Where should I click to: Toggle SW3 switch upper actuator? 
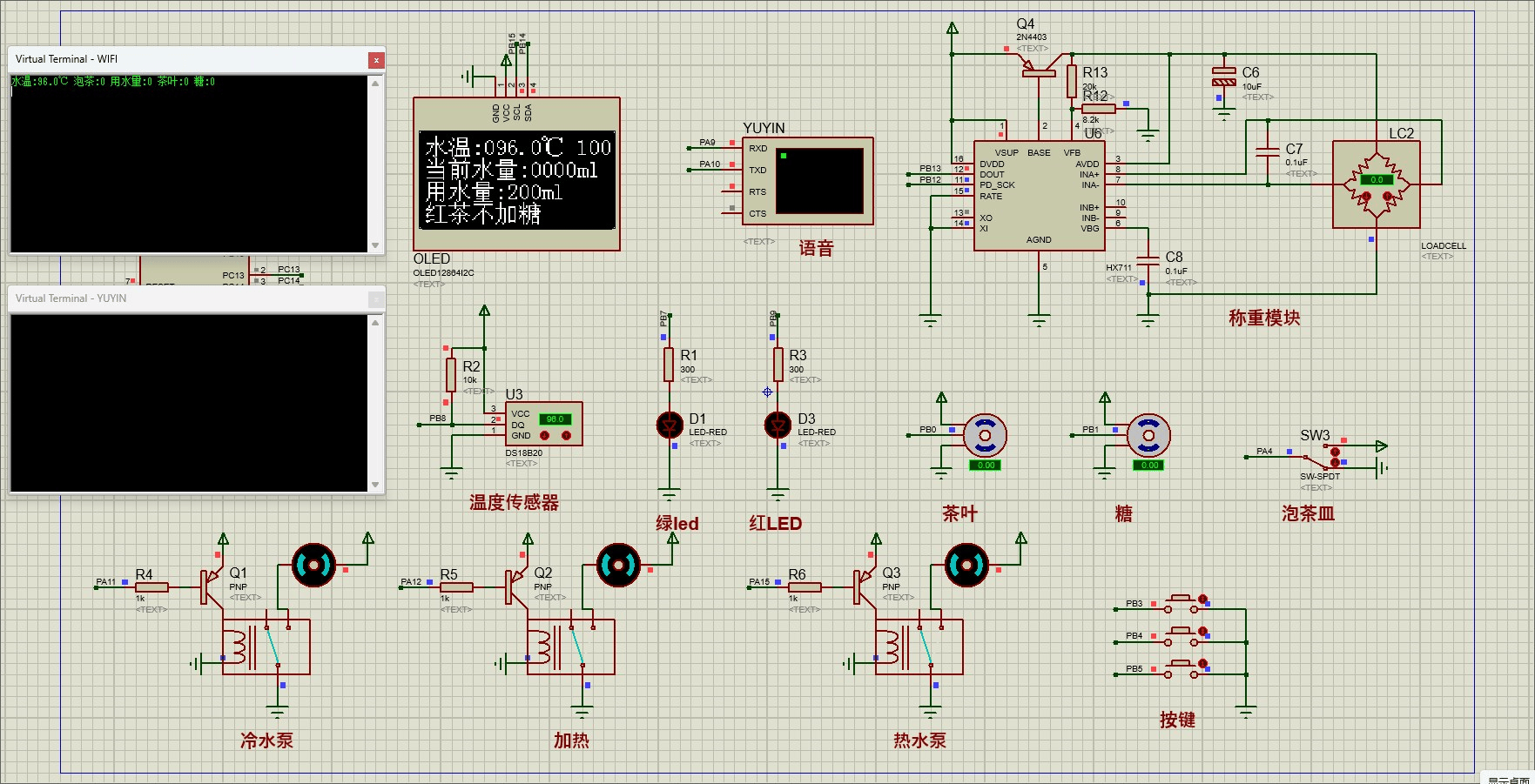pyautogui.click(x=1335, y=452)
